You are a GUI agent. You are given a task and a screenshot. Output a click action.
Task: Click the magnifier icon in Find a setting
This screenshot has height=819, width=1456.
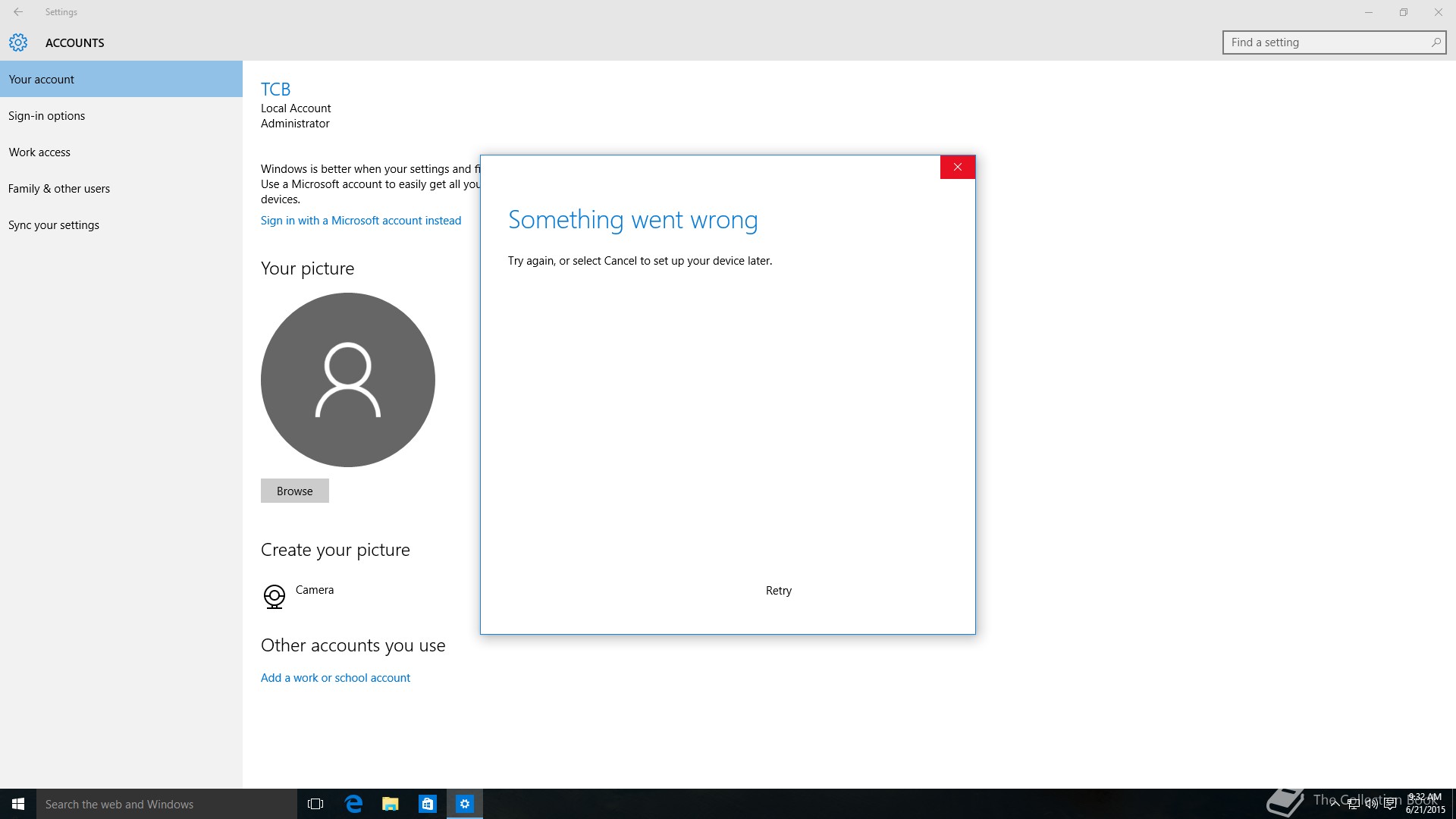point(1436,42)
